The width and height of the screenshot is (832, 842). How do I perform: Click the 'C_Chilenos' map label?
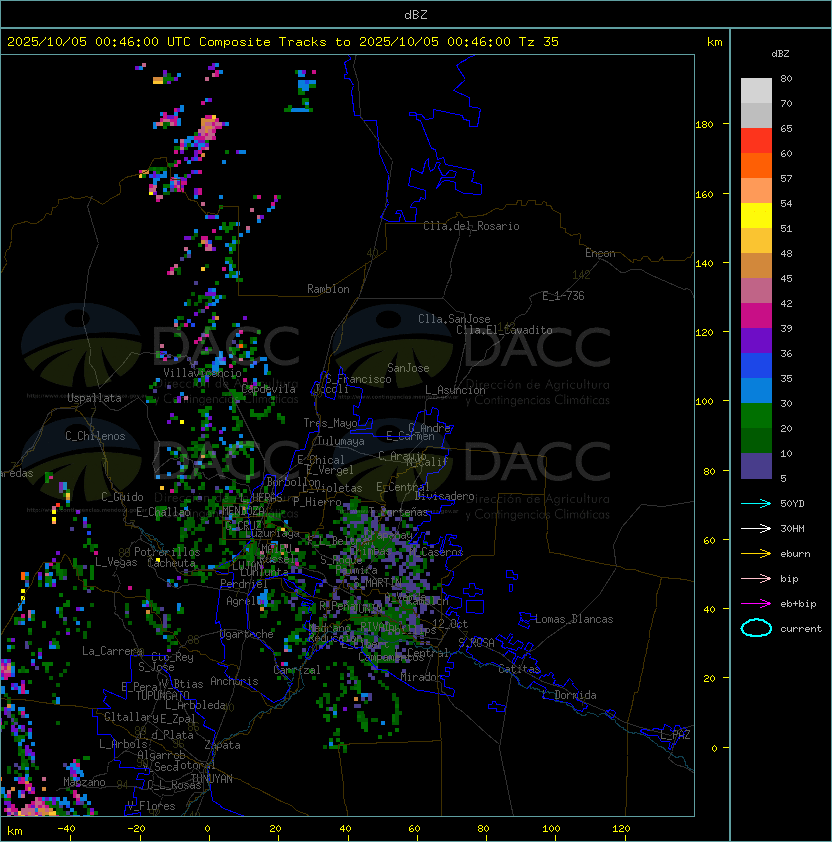95,436
